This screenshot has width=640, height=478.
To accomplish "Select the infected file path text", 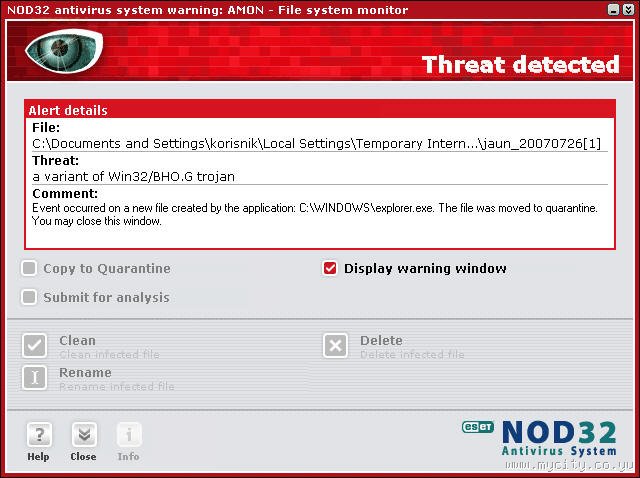I will [316, 144].
